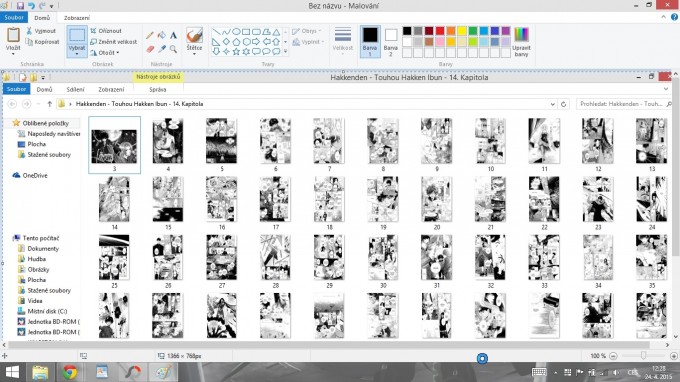The image size is (680, 382).
Task: Expand the shapes gallery more arrow
Action: pyautogui.click(x=285, y=52)
